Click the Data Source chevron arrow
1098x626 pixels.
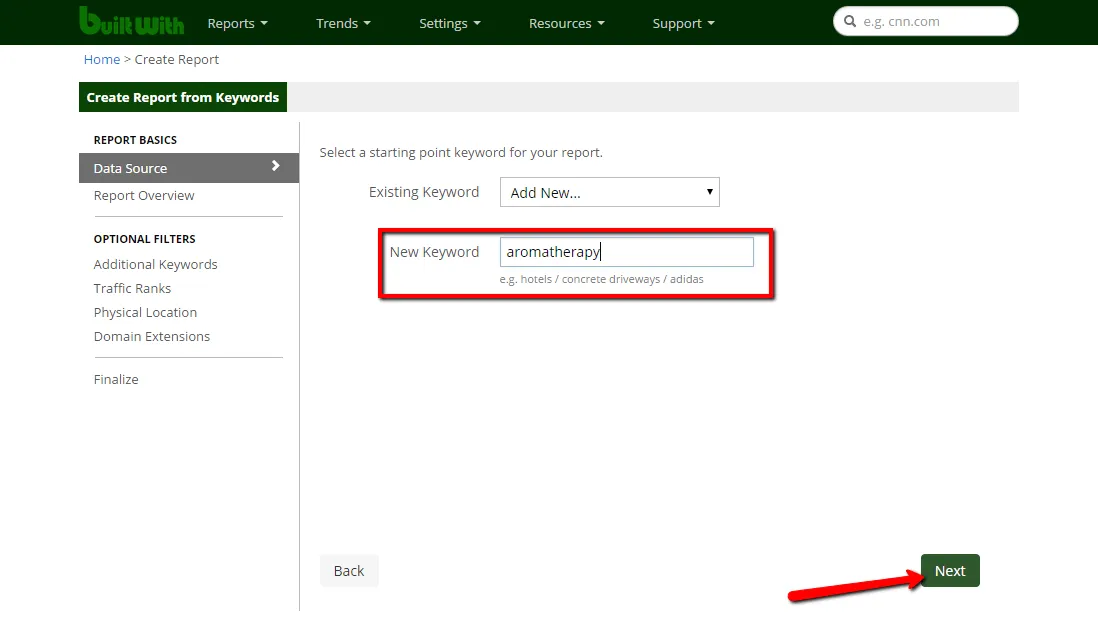tap(276, 167)
